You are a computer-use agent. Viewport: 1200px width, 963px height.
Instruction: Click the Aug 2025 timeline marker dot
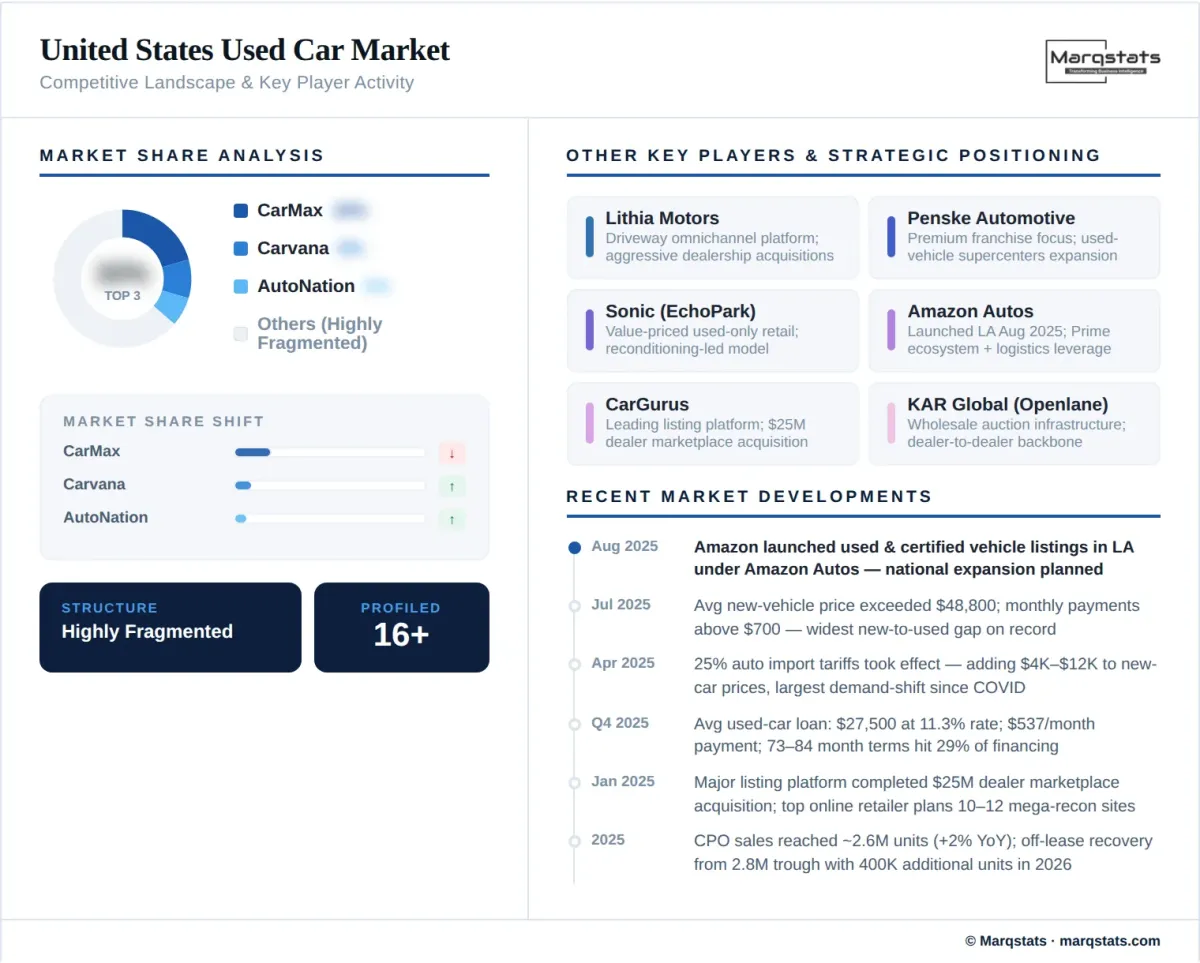(x=574, y=548)
